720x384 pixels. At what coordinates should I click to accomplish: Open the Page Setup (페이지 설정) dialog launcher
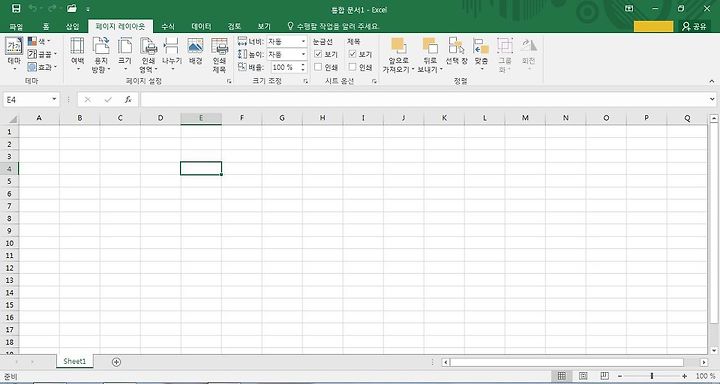229,81
